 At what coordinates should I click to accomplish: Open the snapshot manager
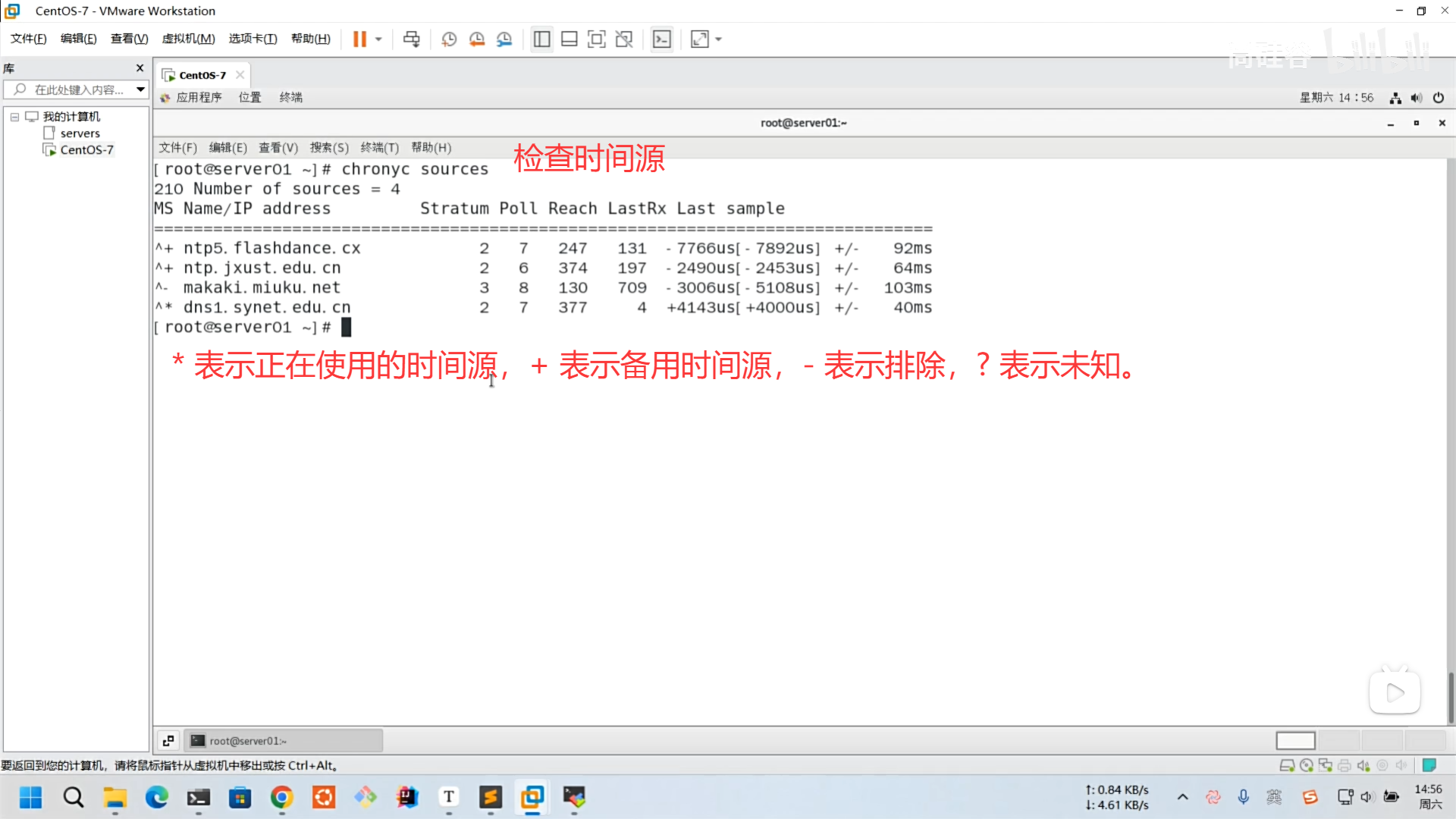point(504,39)
